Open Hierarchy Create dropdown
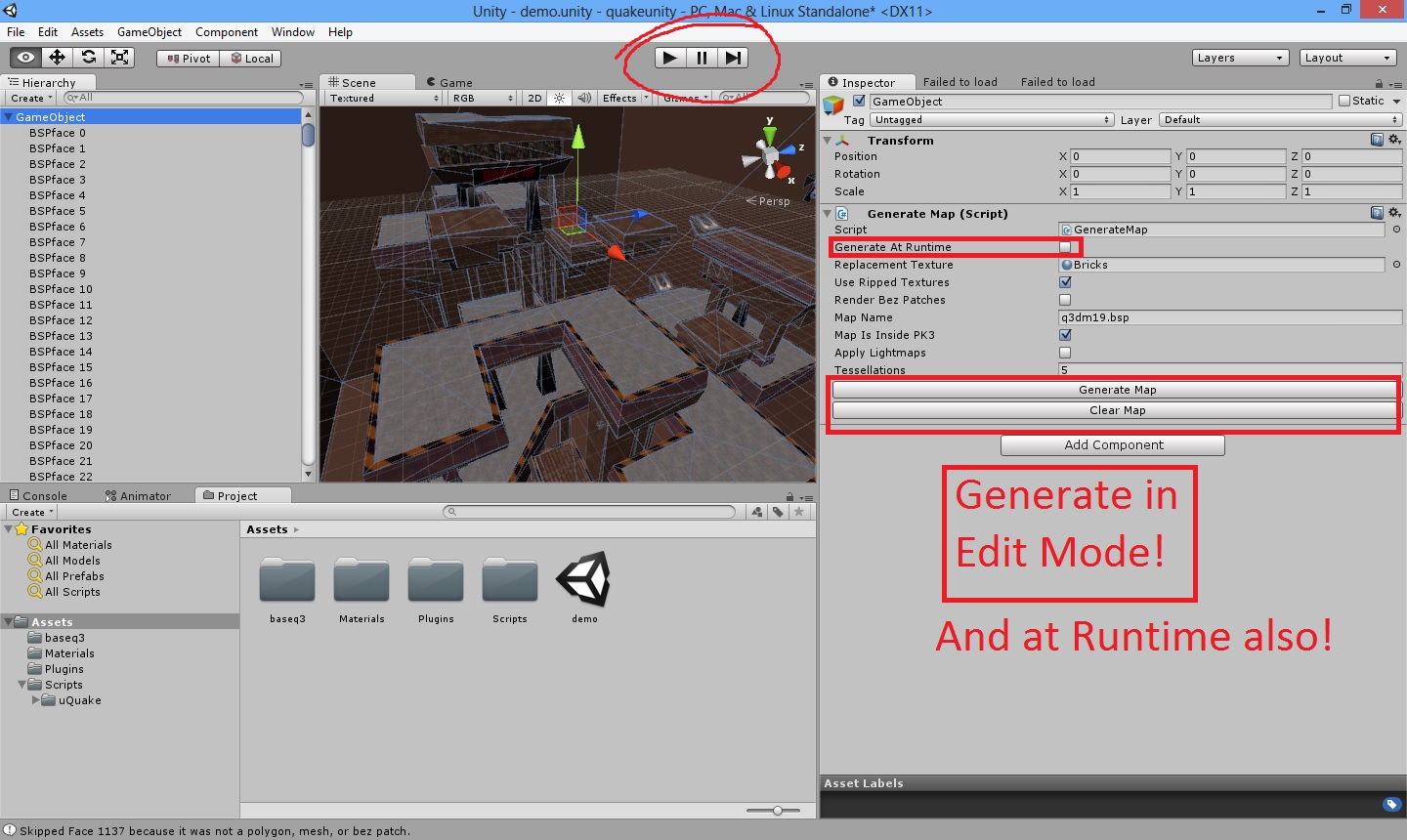This screenshot has width=1407, height=840. 31,98
